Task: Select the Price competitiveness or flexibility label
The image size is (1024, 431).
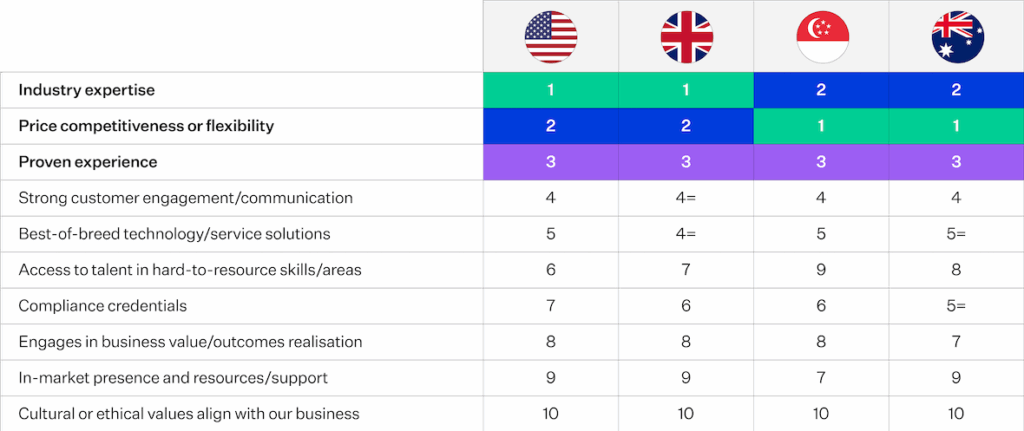Action: [x=146, y=126]
